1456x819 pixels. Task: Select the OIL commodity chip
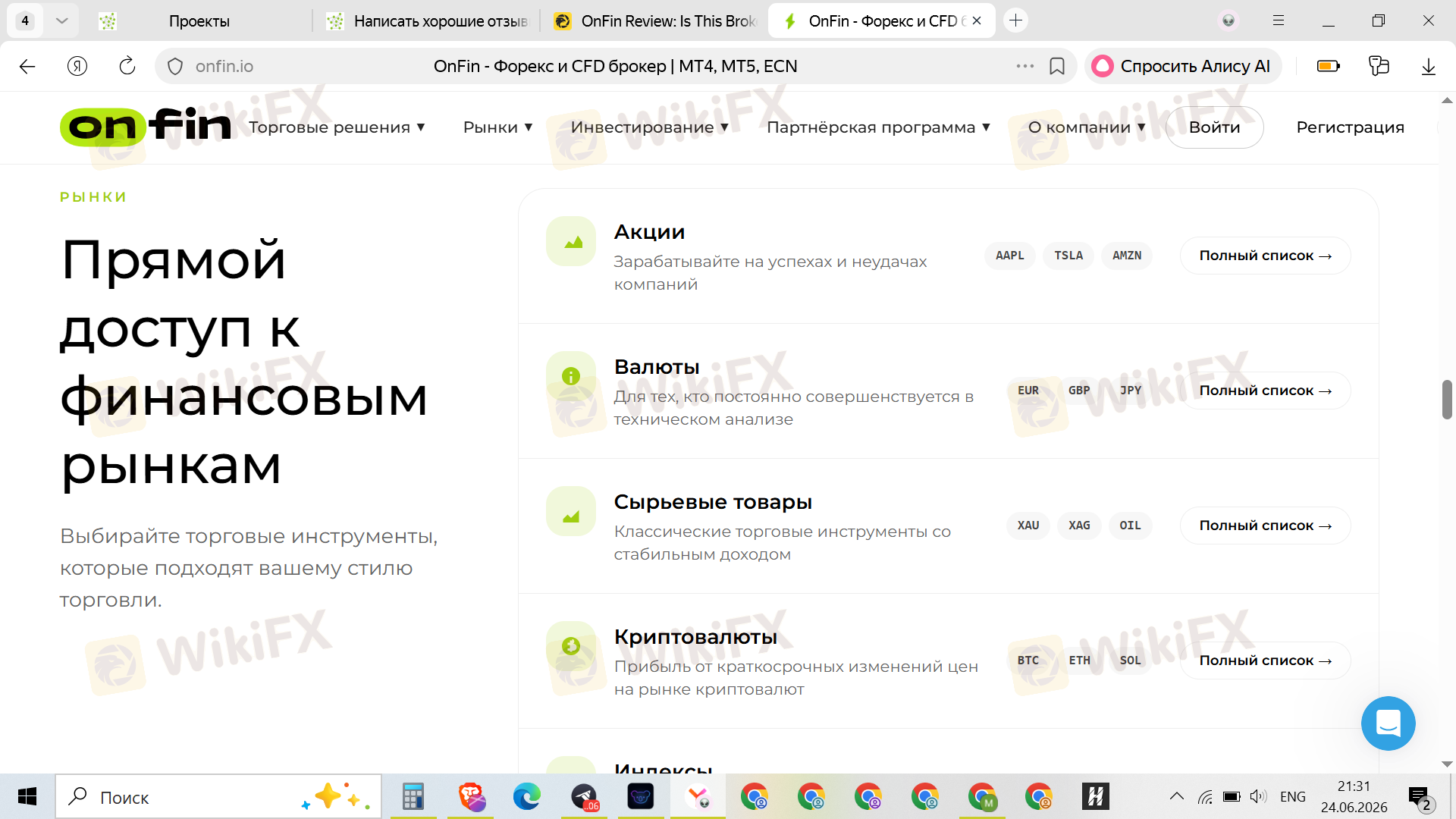(1131, 526)
